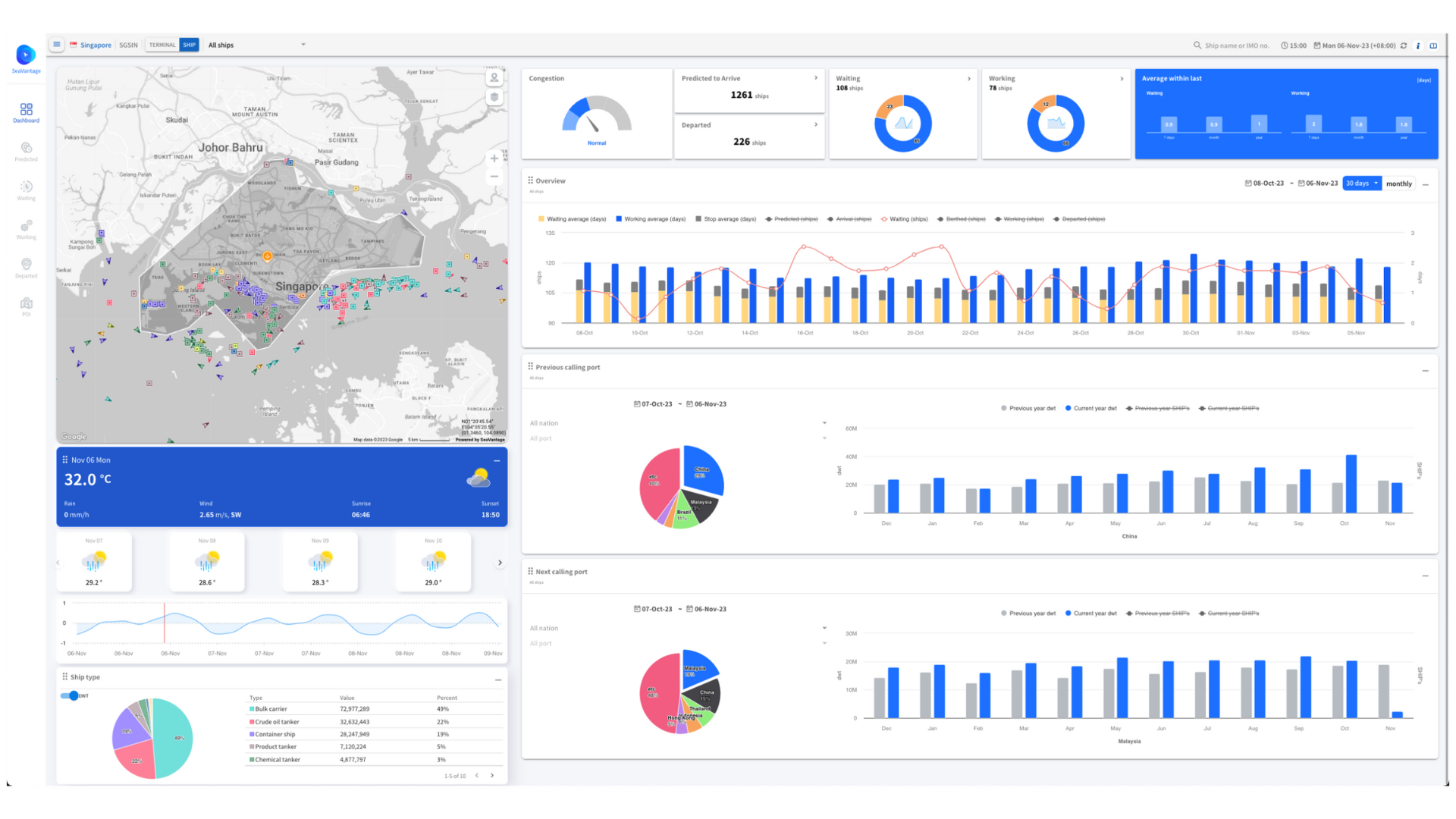Click the refresh icon beside the date
1456x819 pixels.
[1404, 45]
